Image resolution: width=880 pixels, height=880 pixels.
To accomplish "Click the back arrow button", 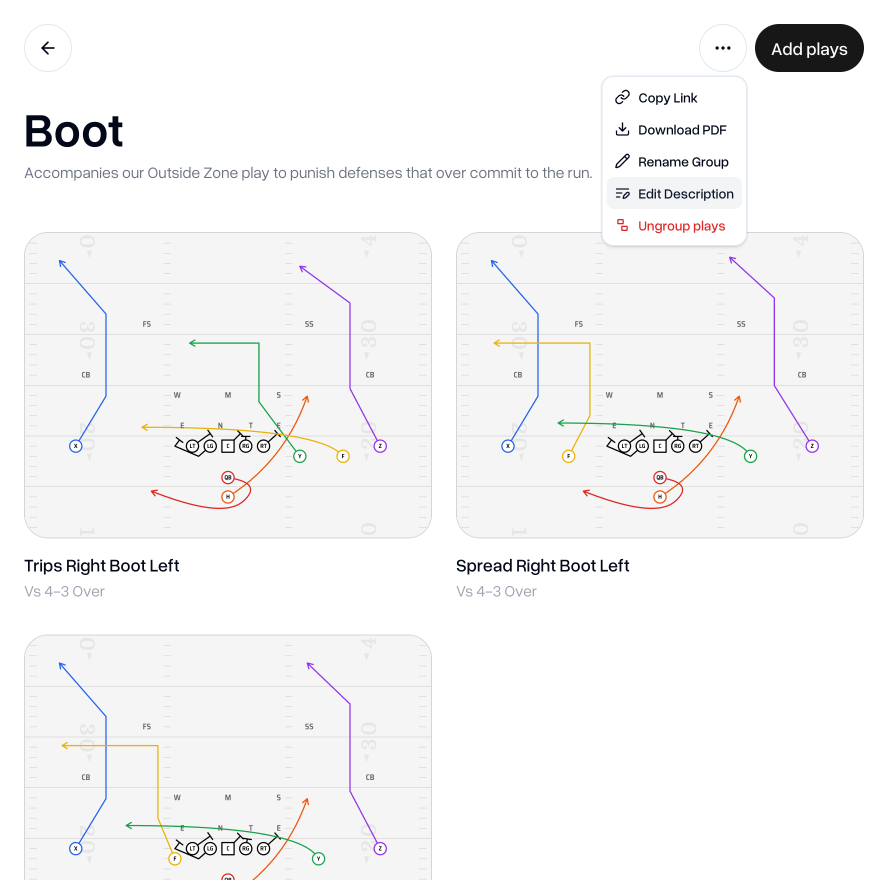I will click(x=48, y=48).
